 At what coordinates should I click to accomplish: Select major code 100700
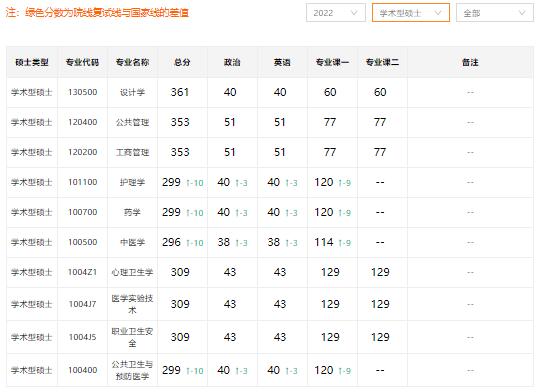[x=82, y=212]
